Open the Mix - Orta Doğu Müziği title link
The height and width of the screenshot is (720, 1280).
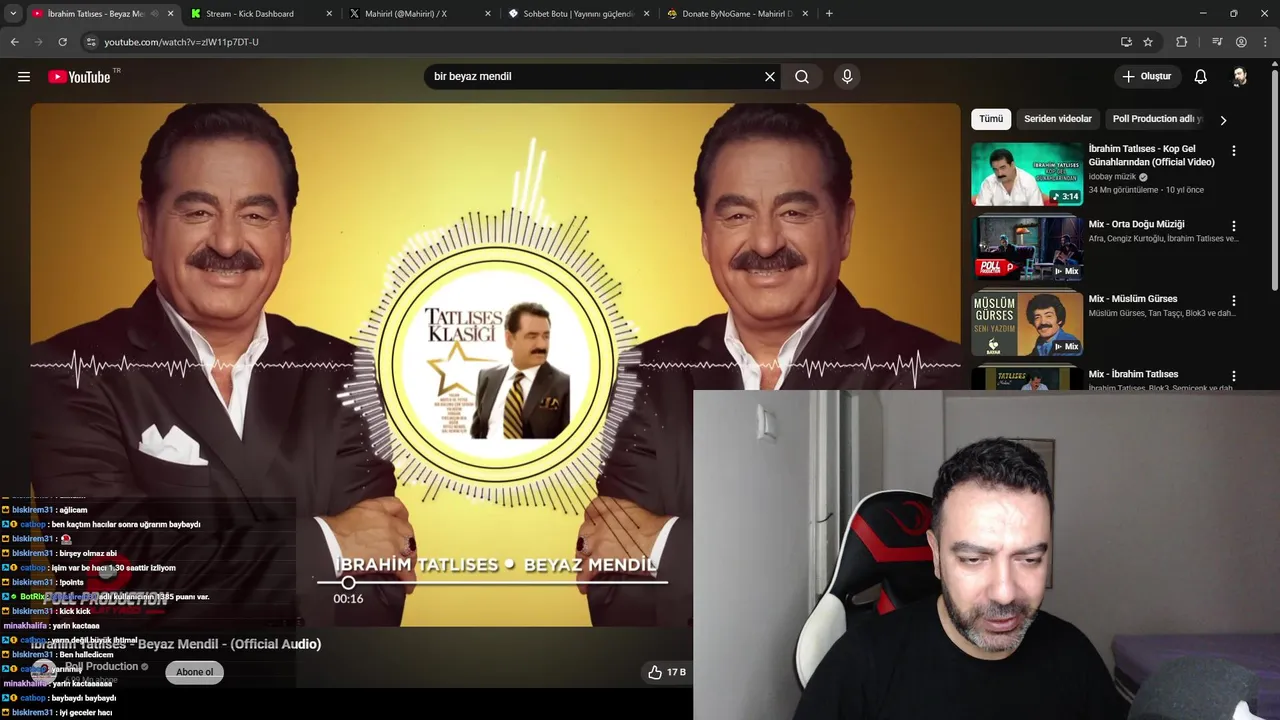point(1136,225)
